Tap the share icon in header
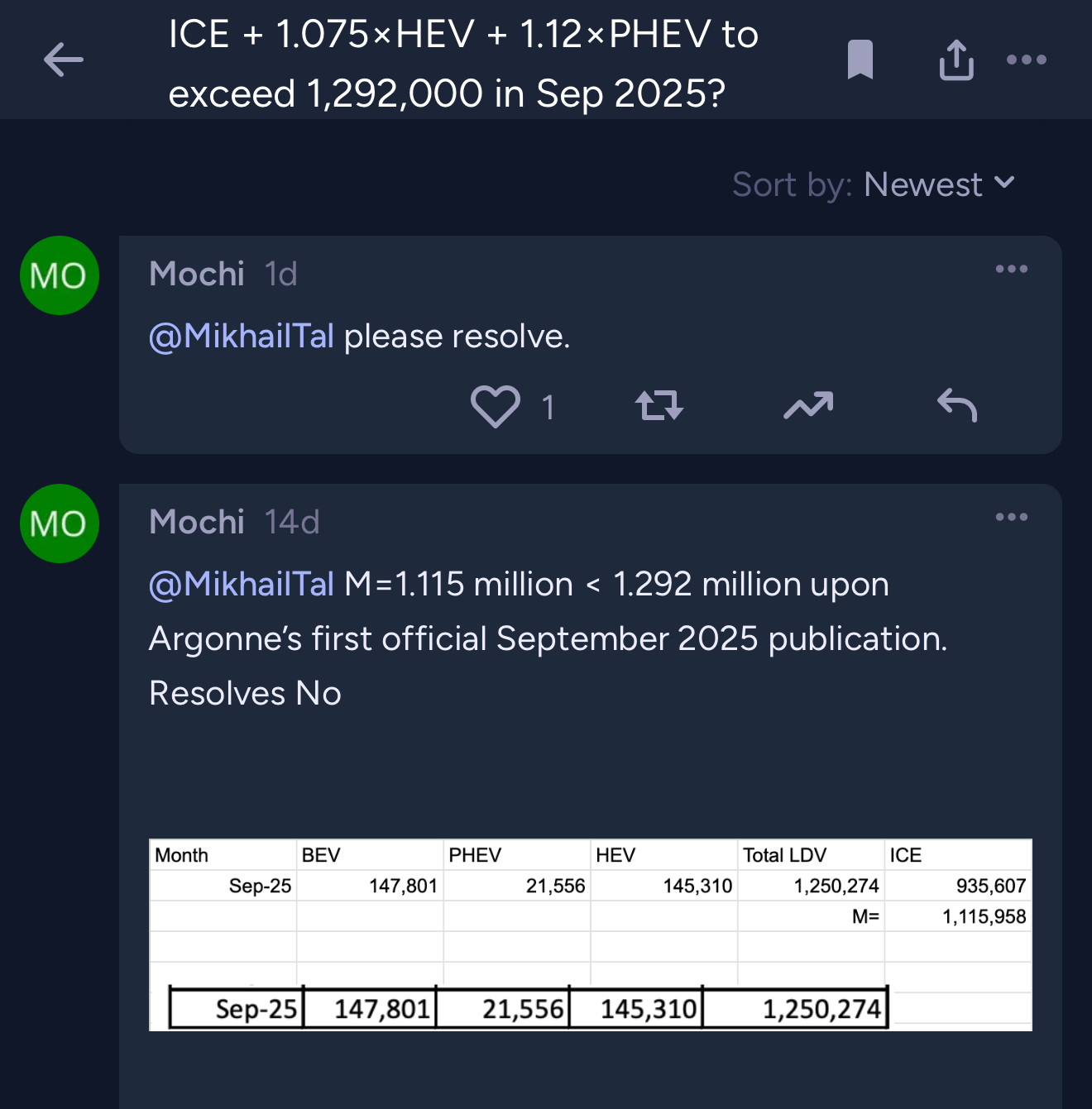The image size is (1092, 1109). (956, 60)
